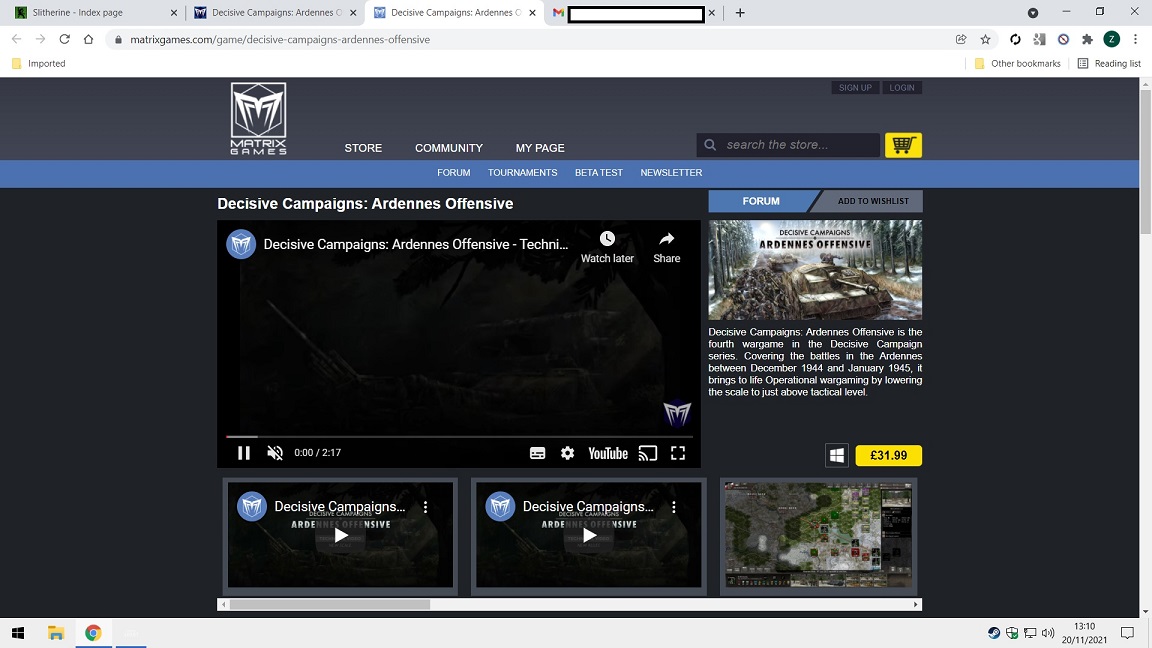This screenshot has width=1152, height=648.
Task: Go to FORUM in submenu bar
Action: [x=453, y=173]
